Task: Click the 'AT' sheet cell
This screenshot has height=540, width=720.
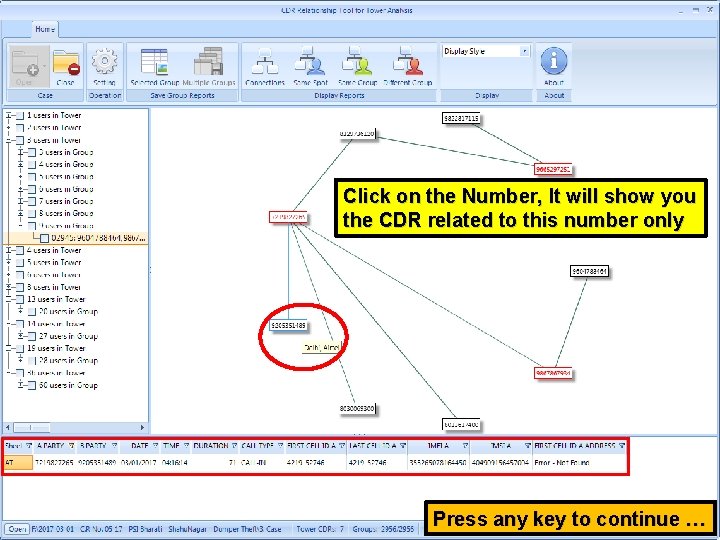Action: (x=18, y=463)
